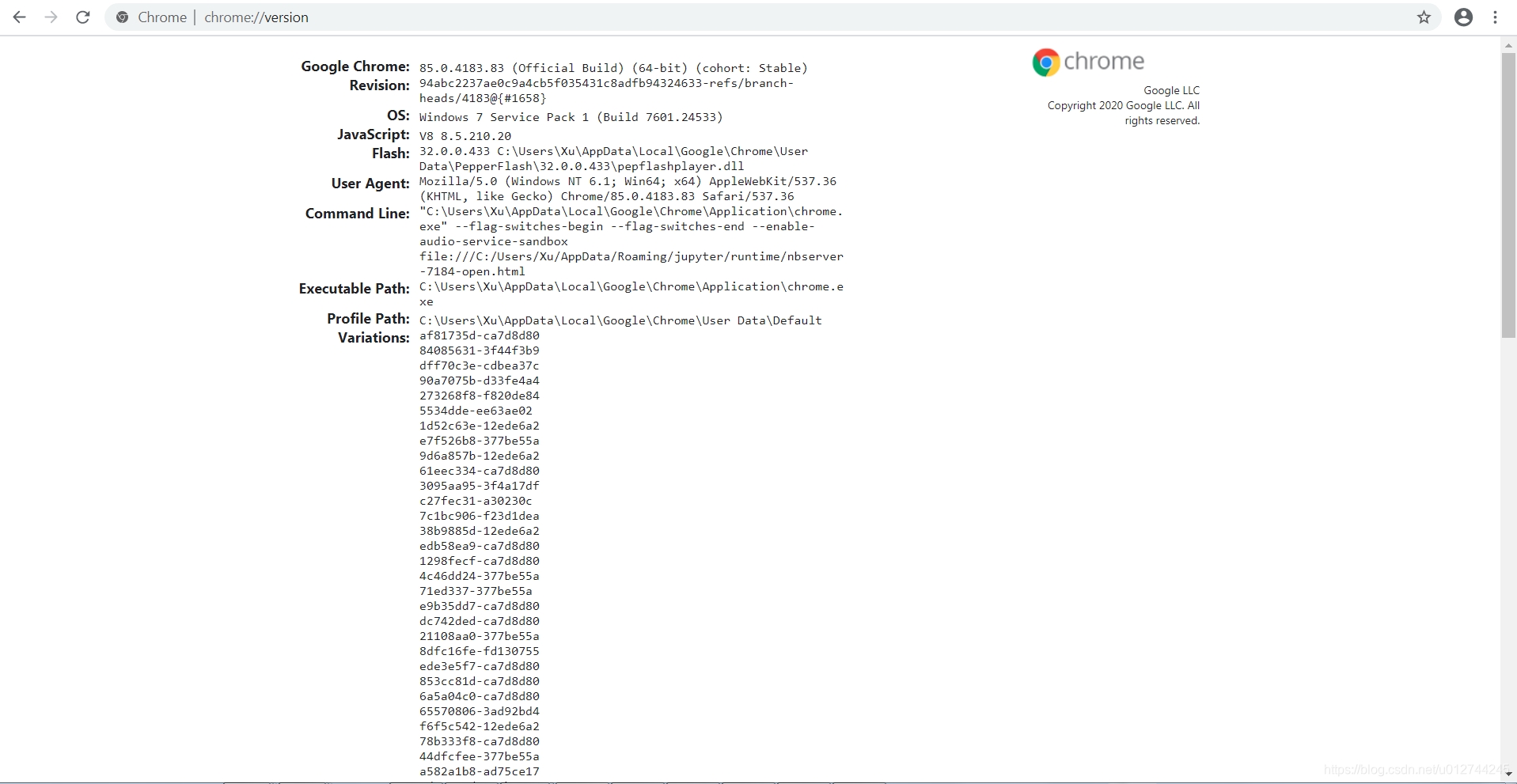Bookmark this page with the star icon
Screen dimensions: 1517x784
tap(1424, 17)
